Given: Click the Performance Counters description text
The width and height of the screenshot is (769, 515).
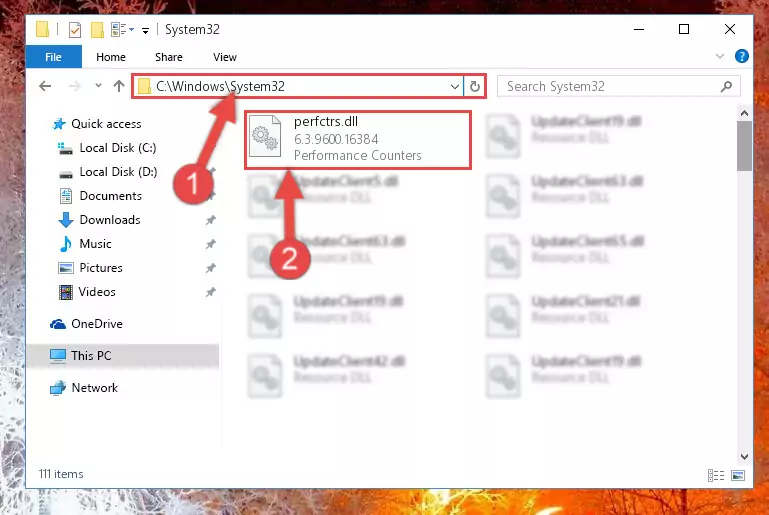Looking at the screenshot, I should 358,155.
